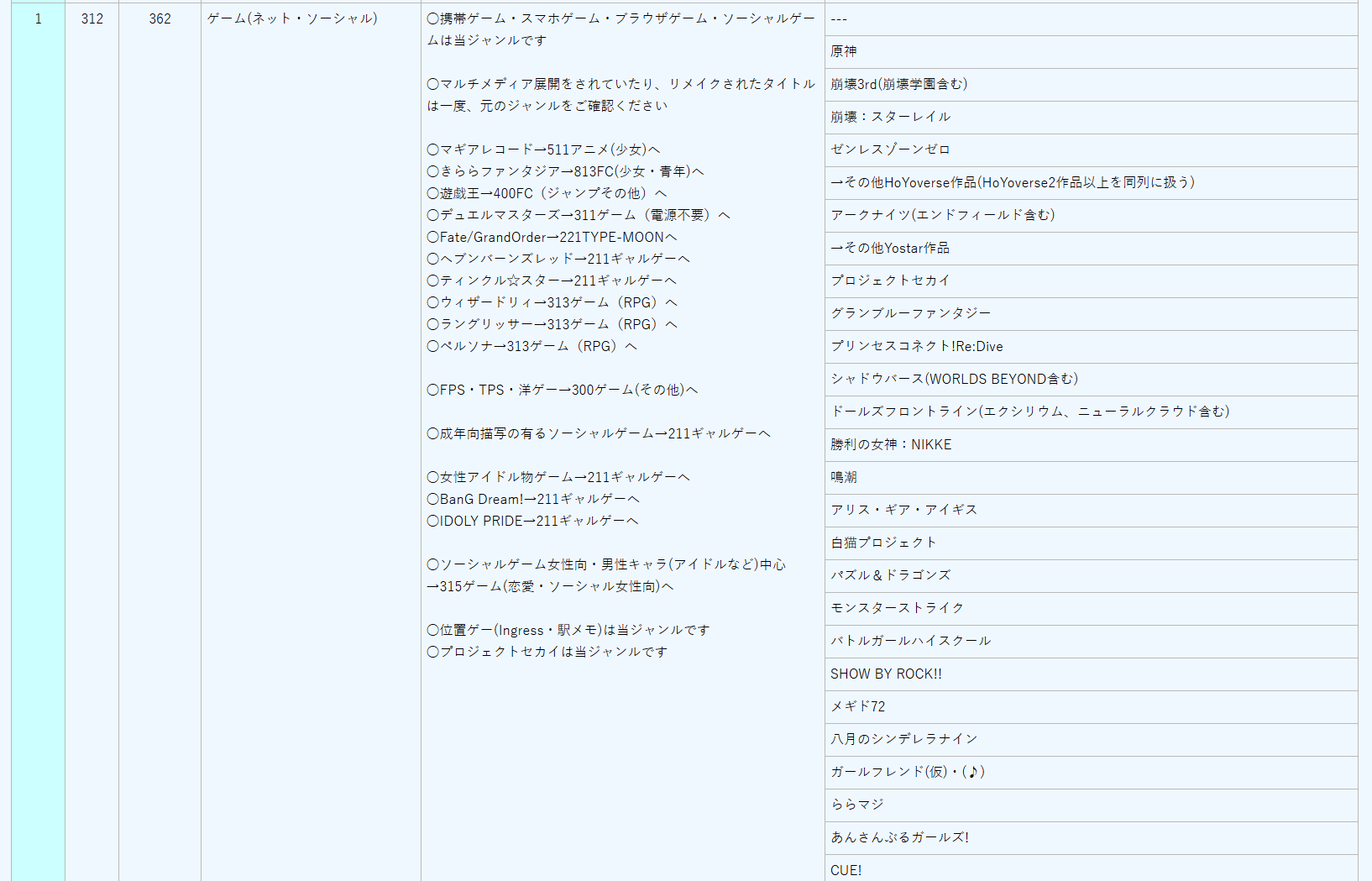The height and width of the screenshot is (881, 1372).
Task: Select 八月のシンデレラナイン row
Action: click(1091, 739)
